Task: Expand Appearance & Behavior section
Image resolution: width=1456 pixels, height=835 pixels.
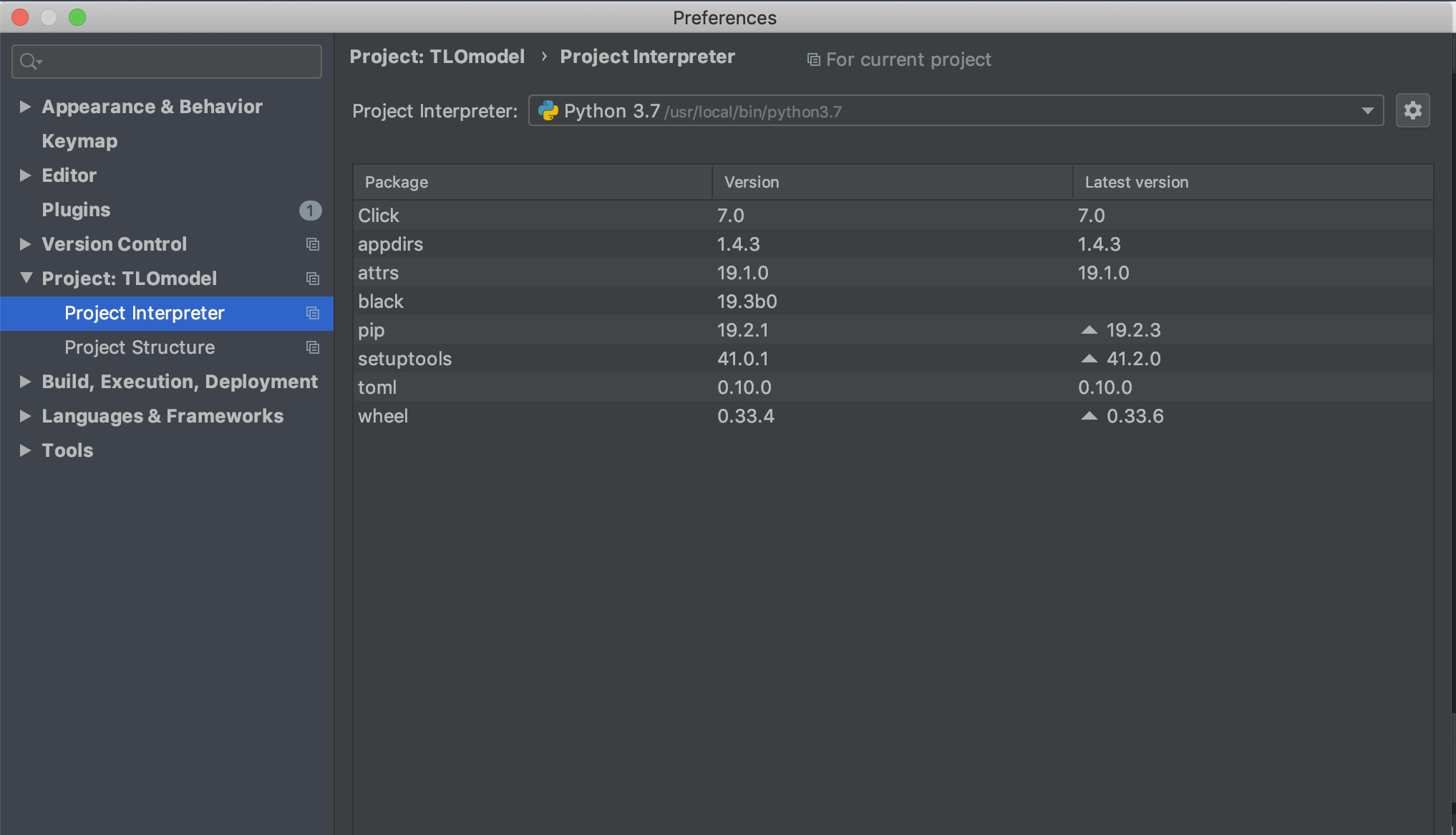Action: (x=25, y=107)
